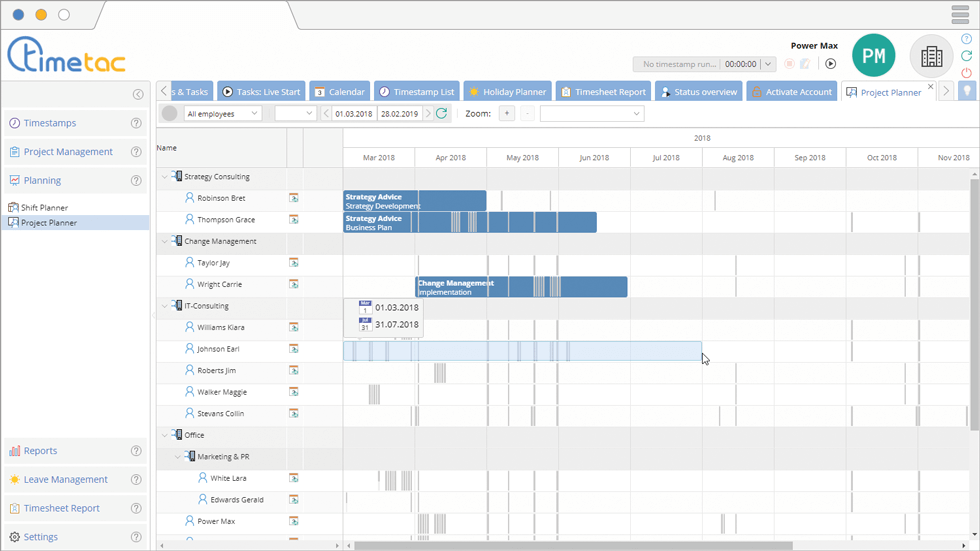
Task: Collapse the left sidebar with arrow icon
Action: [138, 94]
